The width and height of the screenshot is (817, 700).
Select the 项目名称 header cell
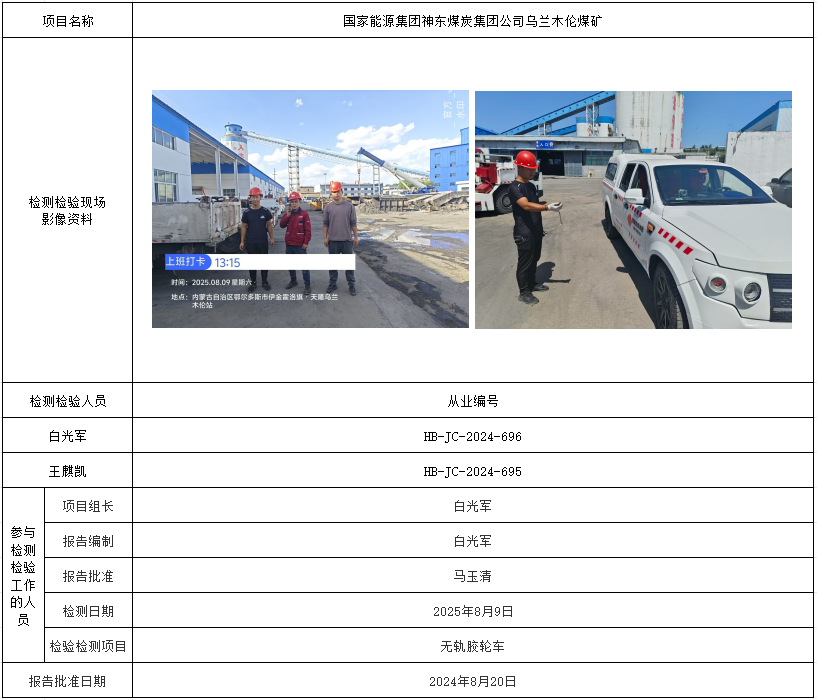tap(68, 21)
